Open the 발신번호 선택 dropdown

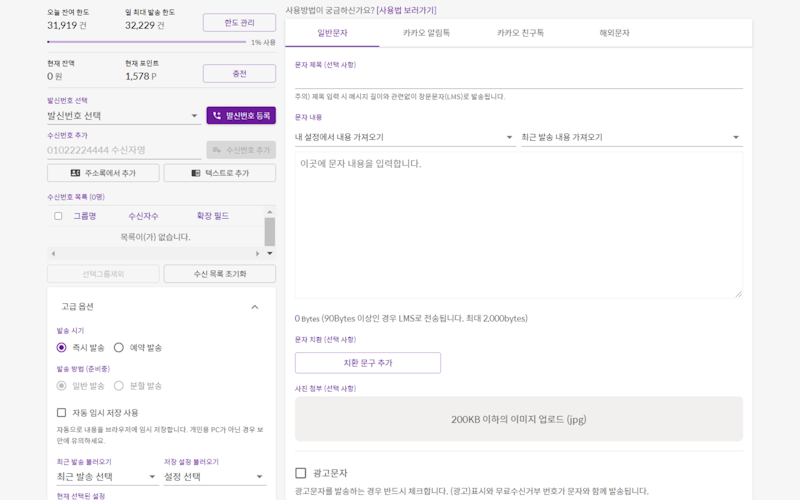[x=123, y=116]
